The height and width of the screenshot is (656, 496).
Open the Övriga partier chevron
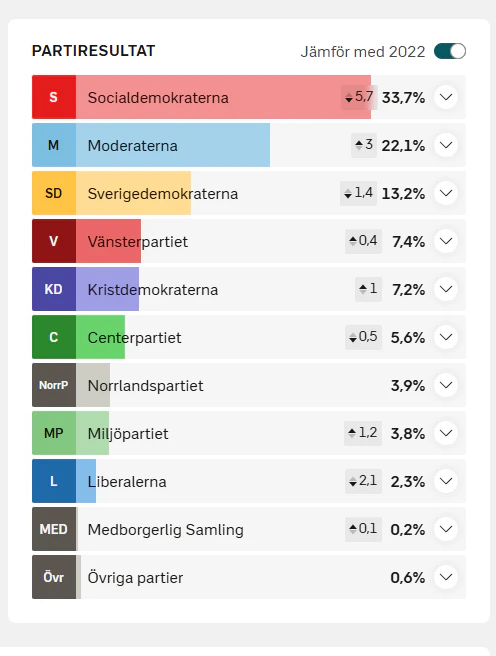coord(446,577)
